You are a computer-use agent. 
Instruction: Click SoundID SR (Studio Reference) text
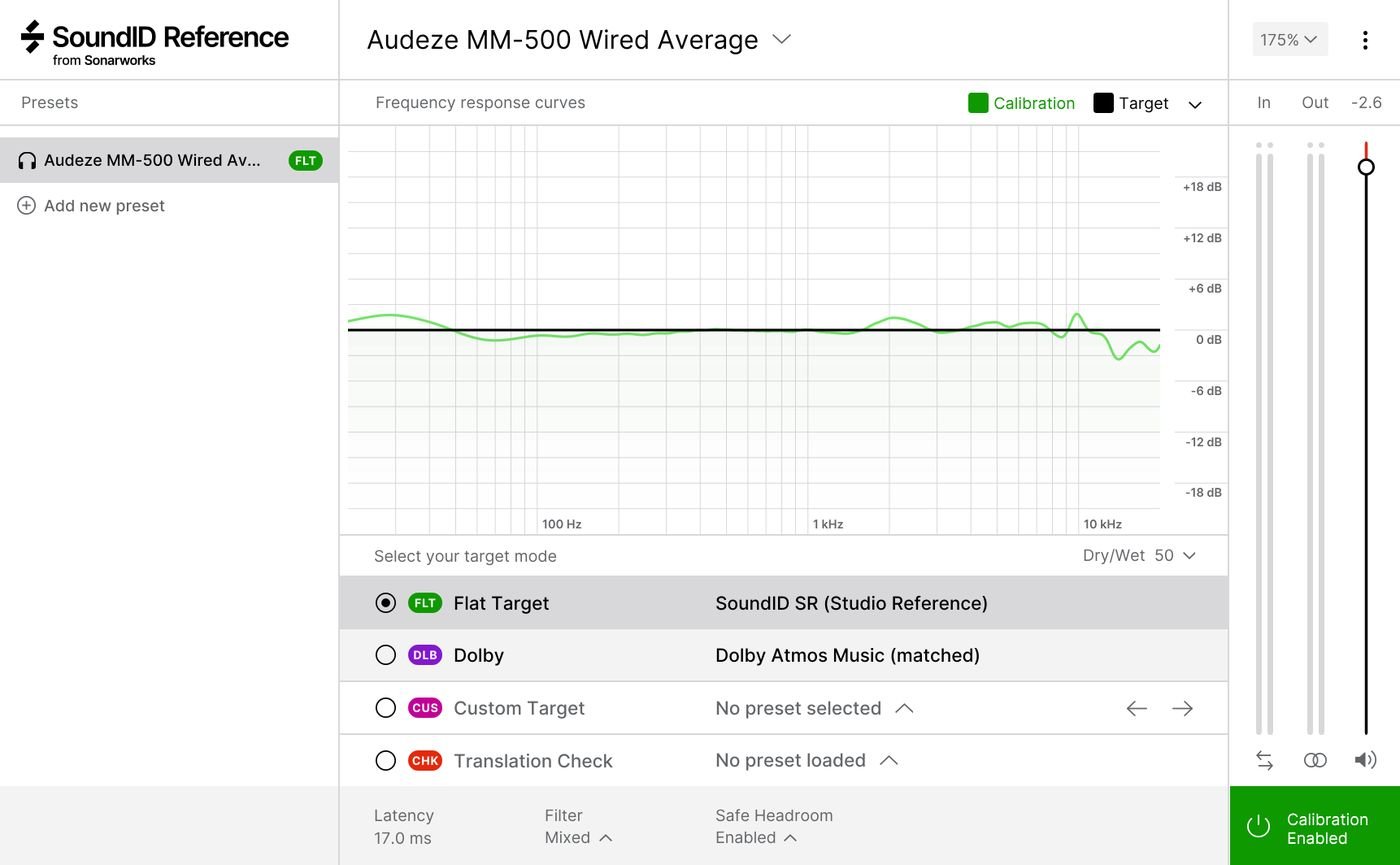point(851,603)
